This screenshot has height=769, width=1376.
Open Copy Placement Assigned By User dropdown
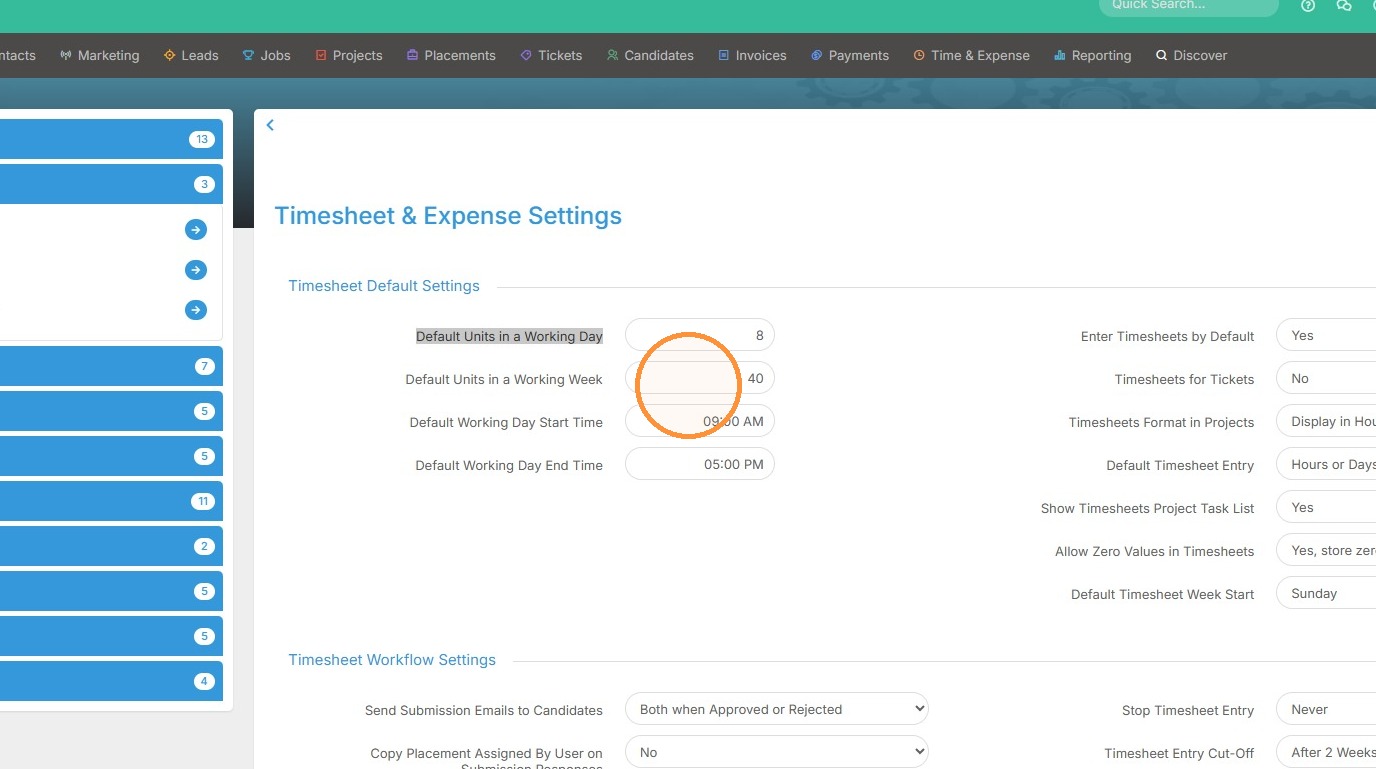(x=777, y=752)
